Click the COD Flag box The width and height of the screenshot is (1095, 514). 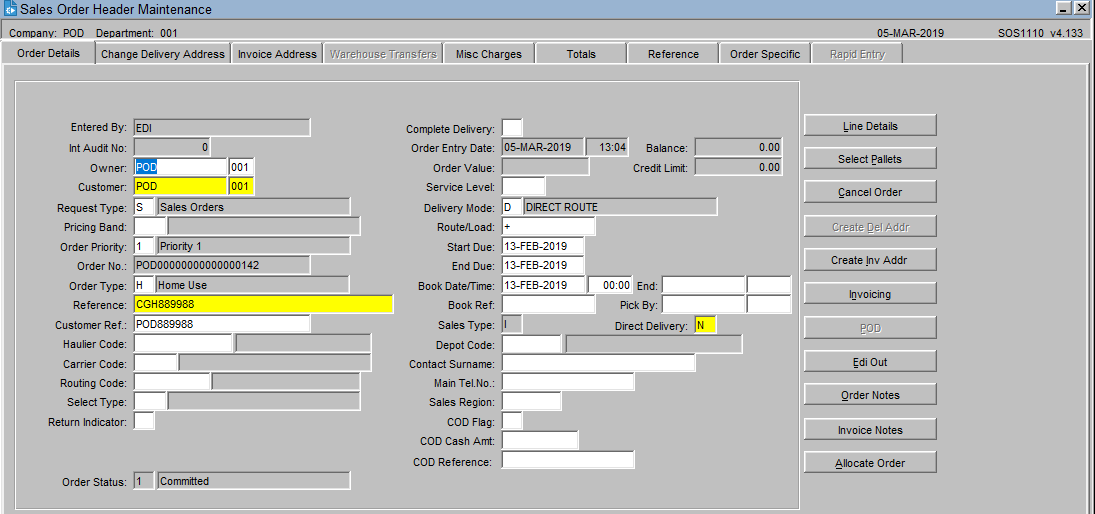point(511,421)
